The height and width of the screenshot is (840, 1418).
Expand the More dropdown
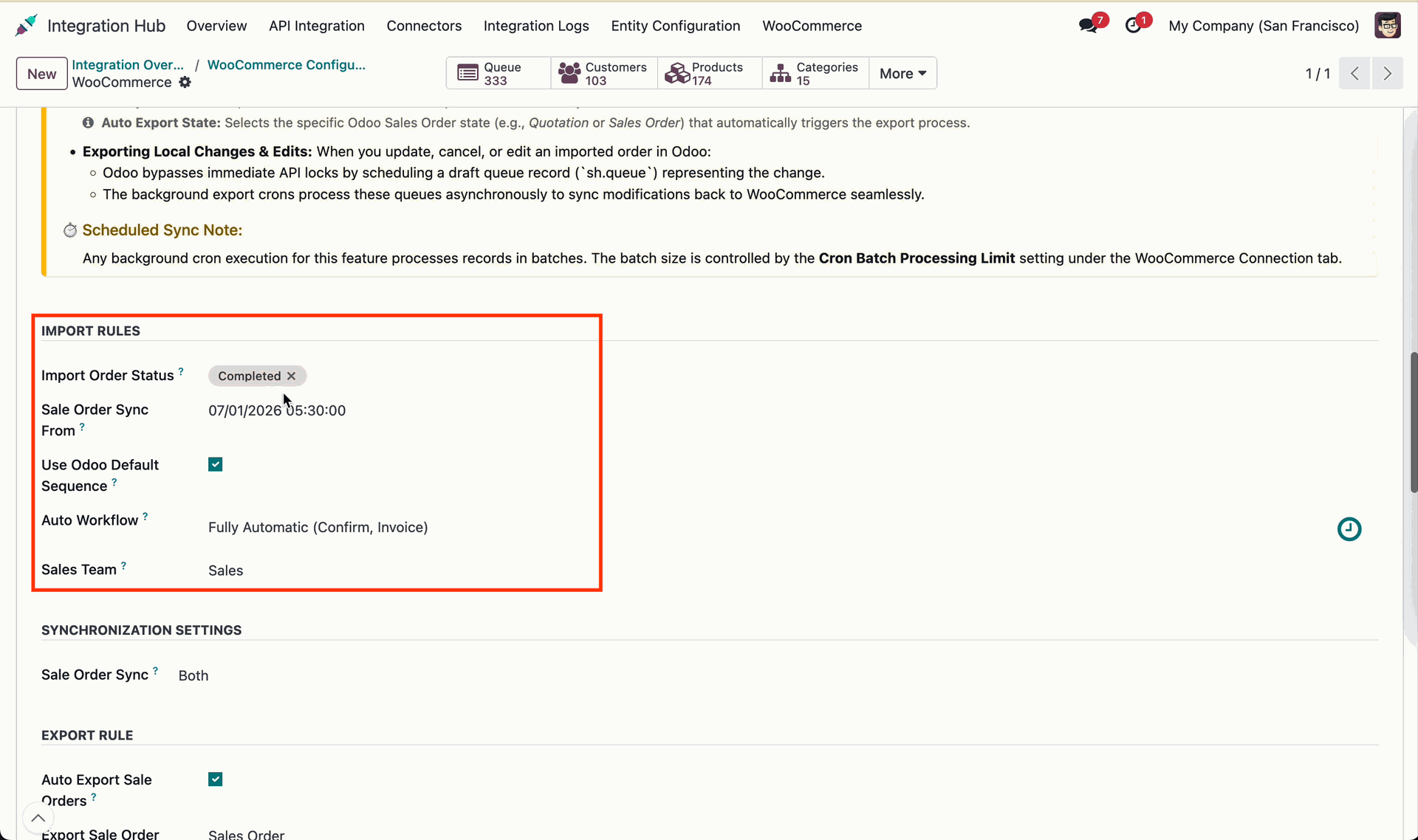(902, 73)
